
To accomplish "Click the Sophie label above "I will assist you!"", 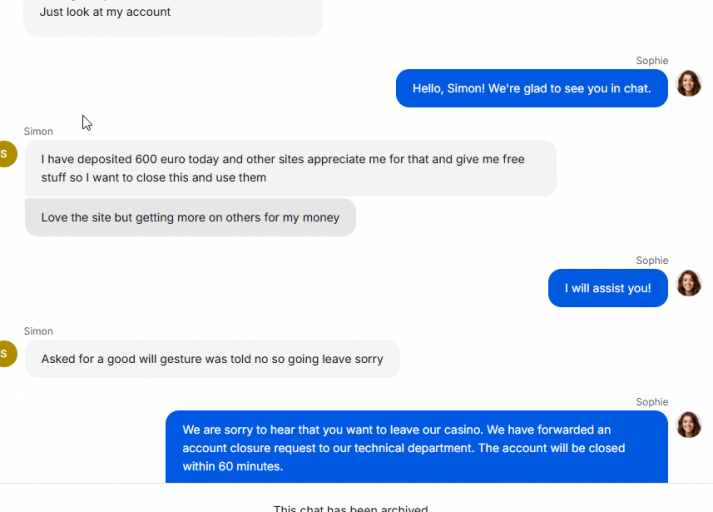I will pos(652,260).
